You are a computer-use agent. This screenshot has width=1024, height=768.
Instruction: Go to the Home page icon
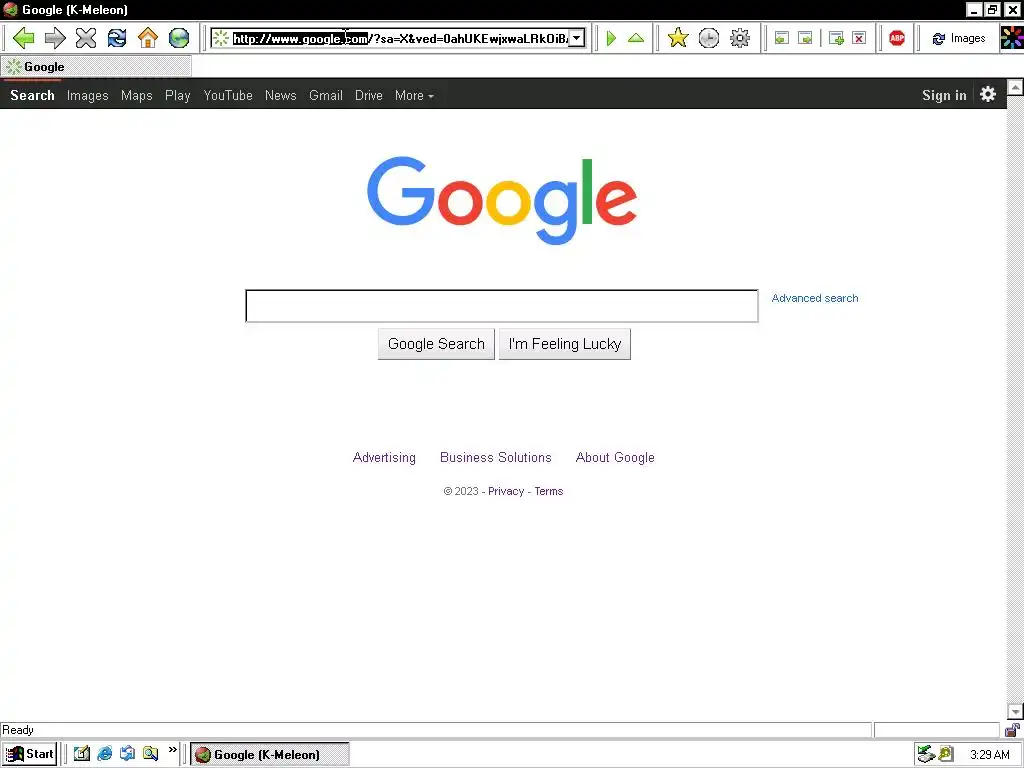tap(148, 38)
